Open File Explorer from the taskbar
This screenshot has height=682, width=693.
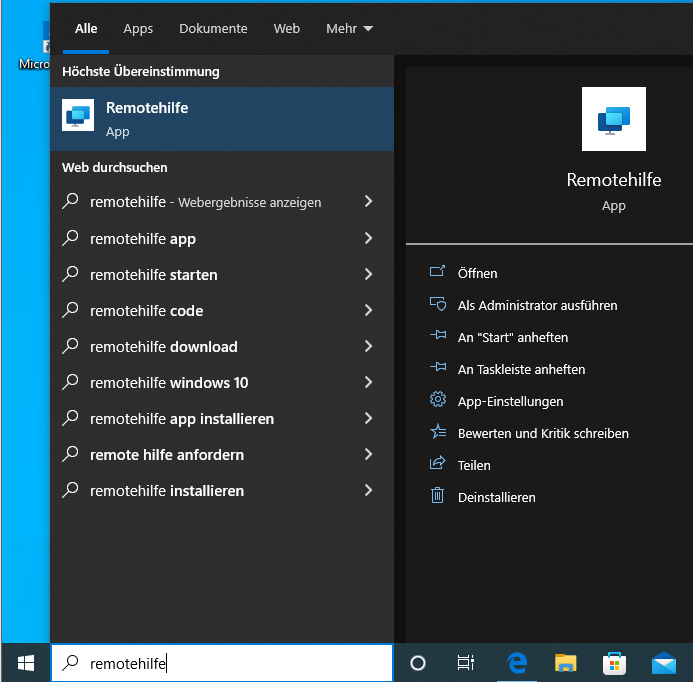[x=566, y=662]
